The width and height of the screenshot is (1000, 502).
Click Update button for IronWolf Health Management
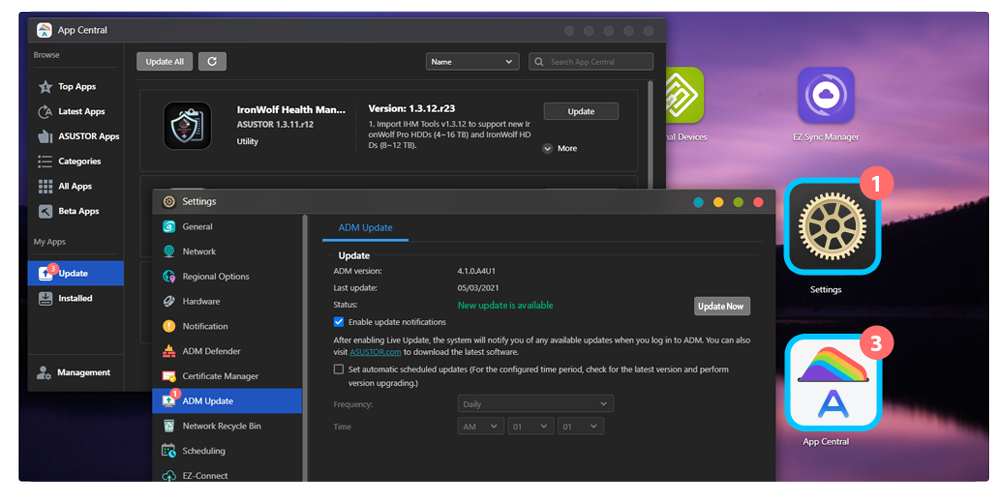tap(581, 111)
